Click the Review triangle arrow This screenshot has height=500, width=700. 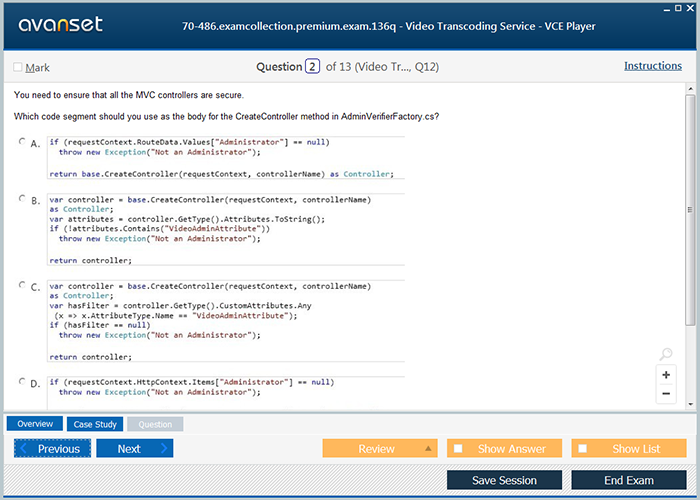(x=428, y=448)
